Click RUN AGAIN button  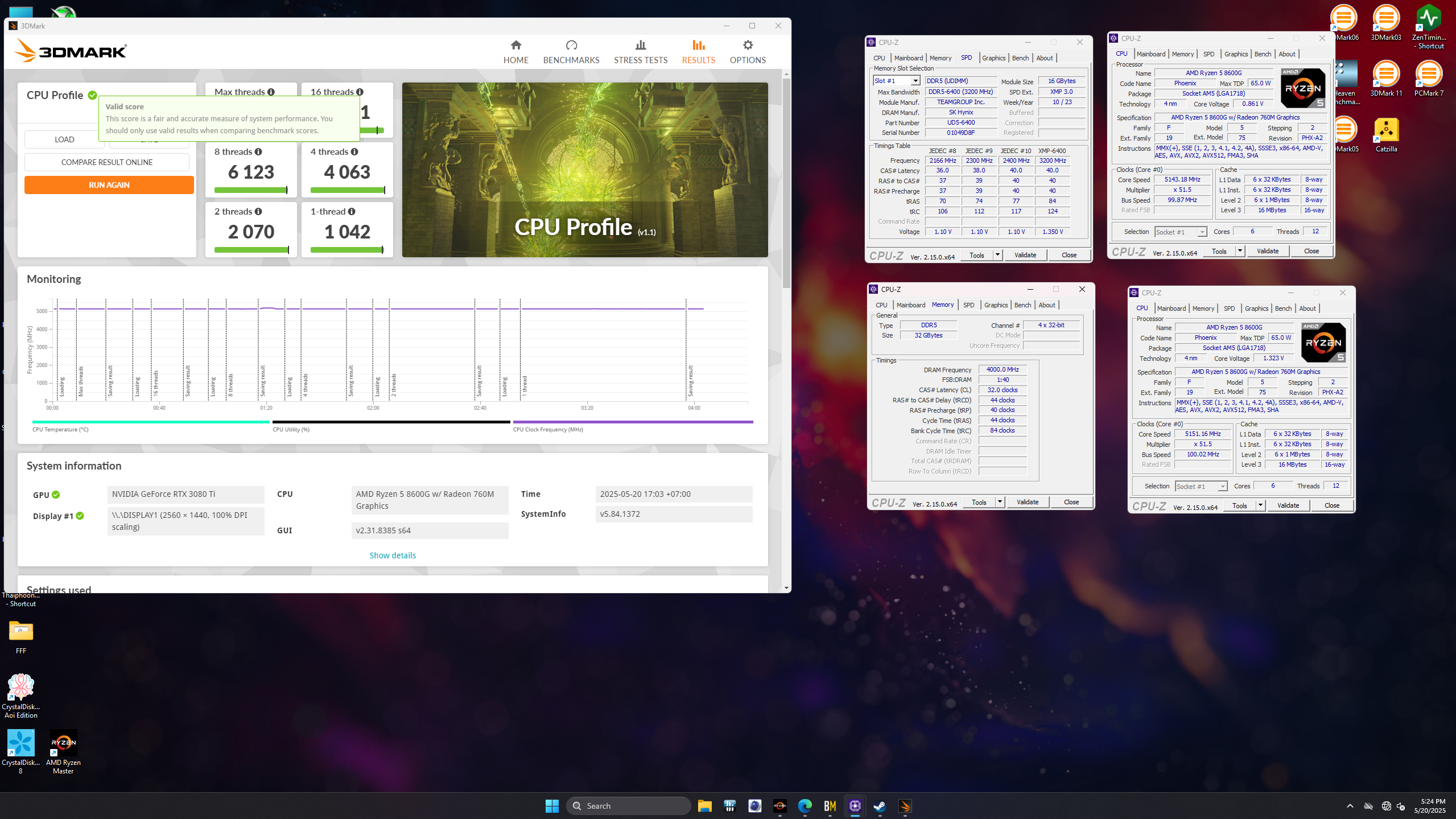109,185
